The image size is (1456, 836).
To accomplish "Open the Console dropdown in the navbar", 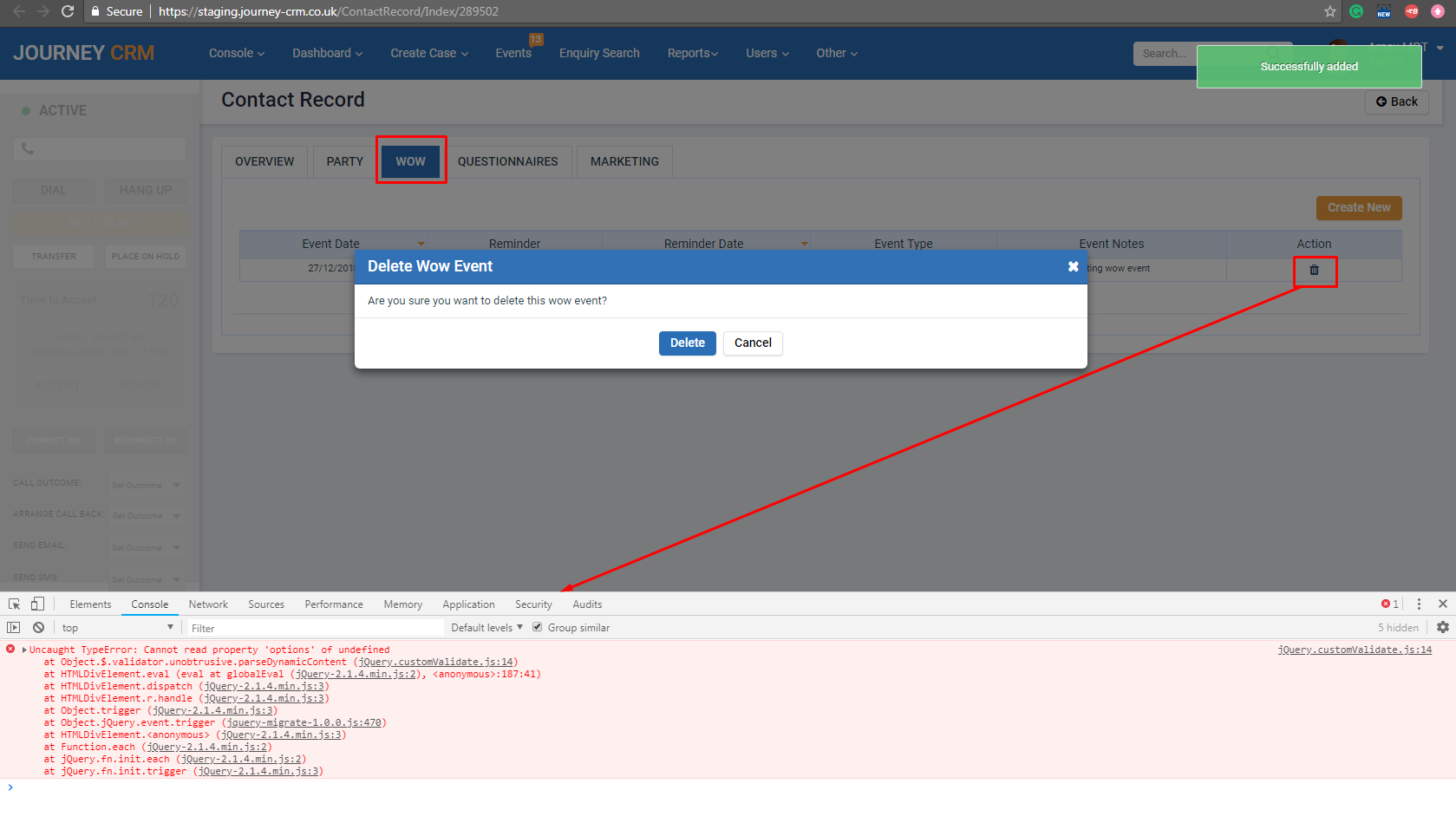I will click(237, 53).
